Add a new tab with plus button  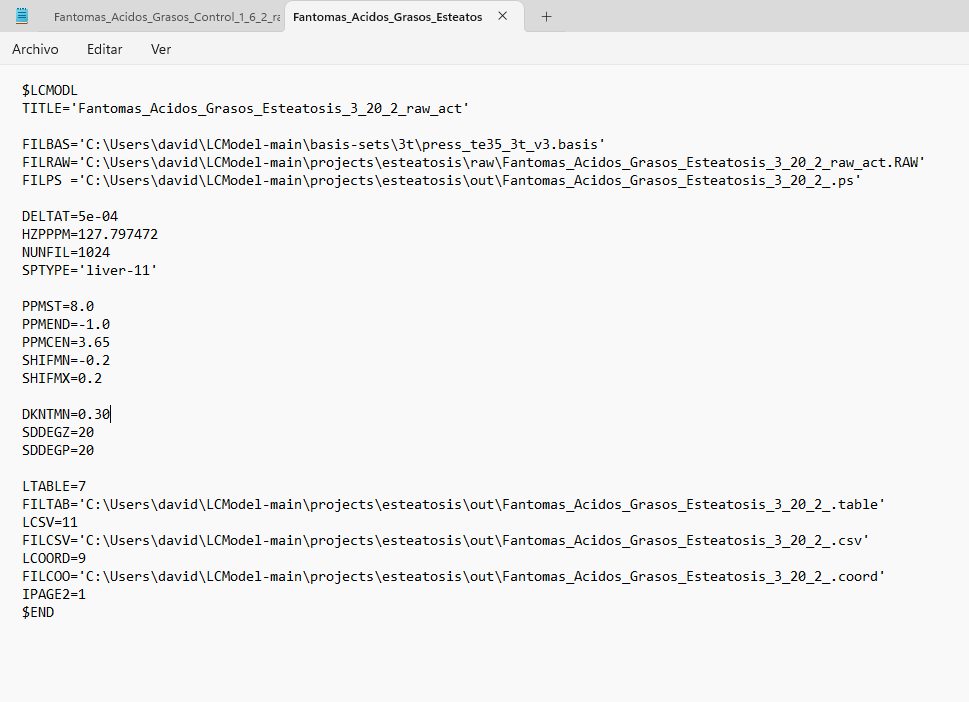(x=546, y=17)
